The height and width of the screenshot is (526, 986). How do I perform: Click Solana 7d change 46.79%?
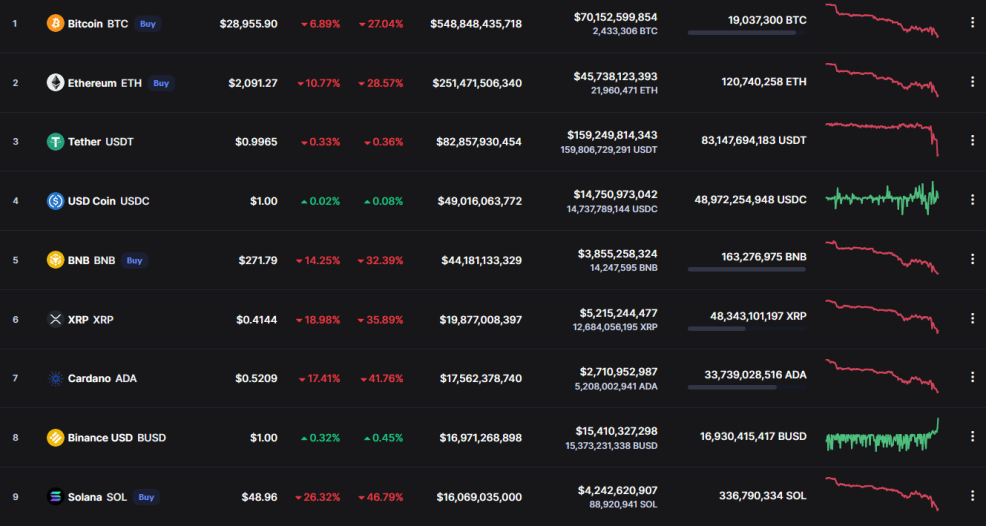point(382,496)
